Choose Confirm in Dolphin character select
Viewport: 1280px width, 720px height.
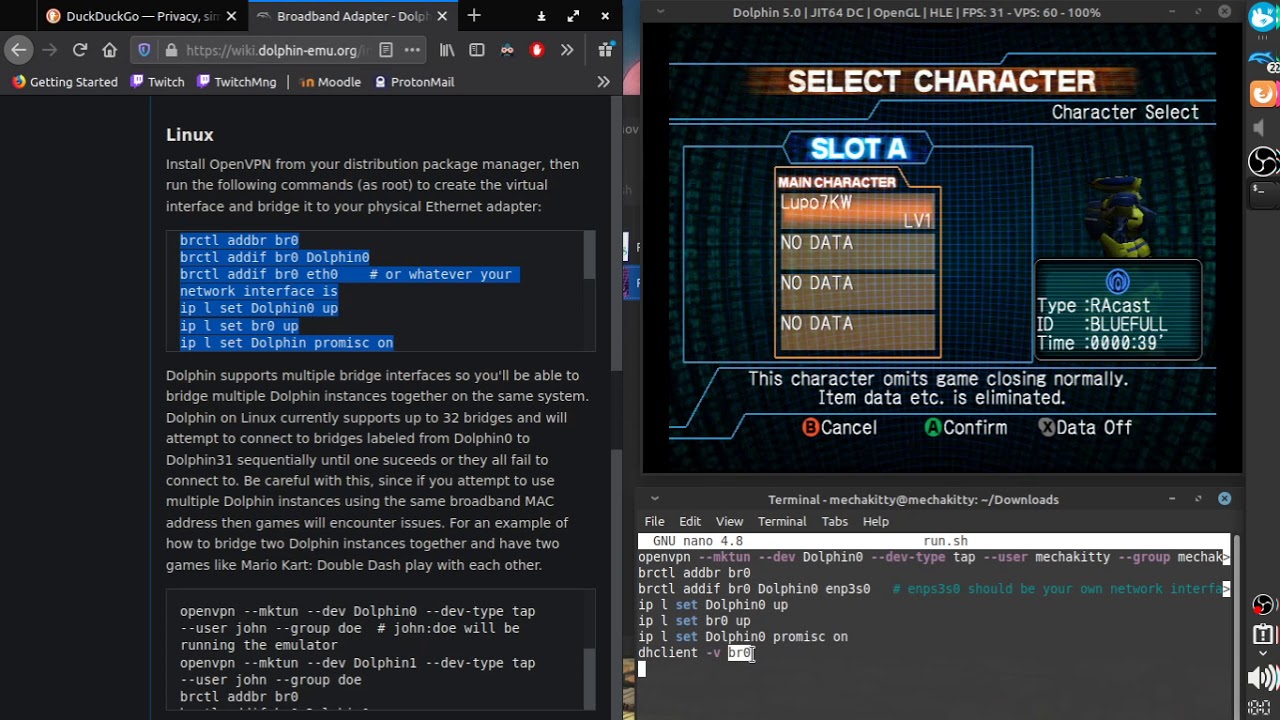pos(966,428)
